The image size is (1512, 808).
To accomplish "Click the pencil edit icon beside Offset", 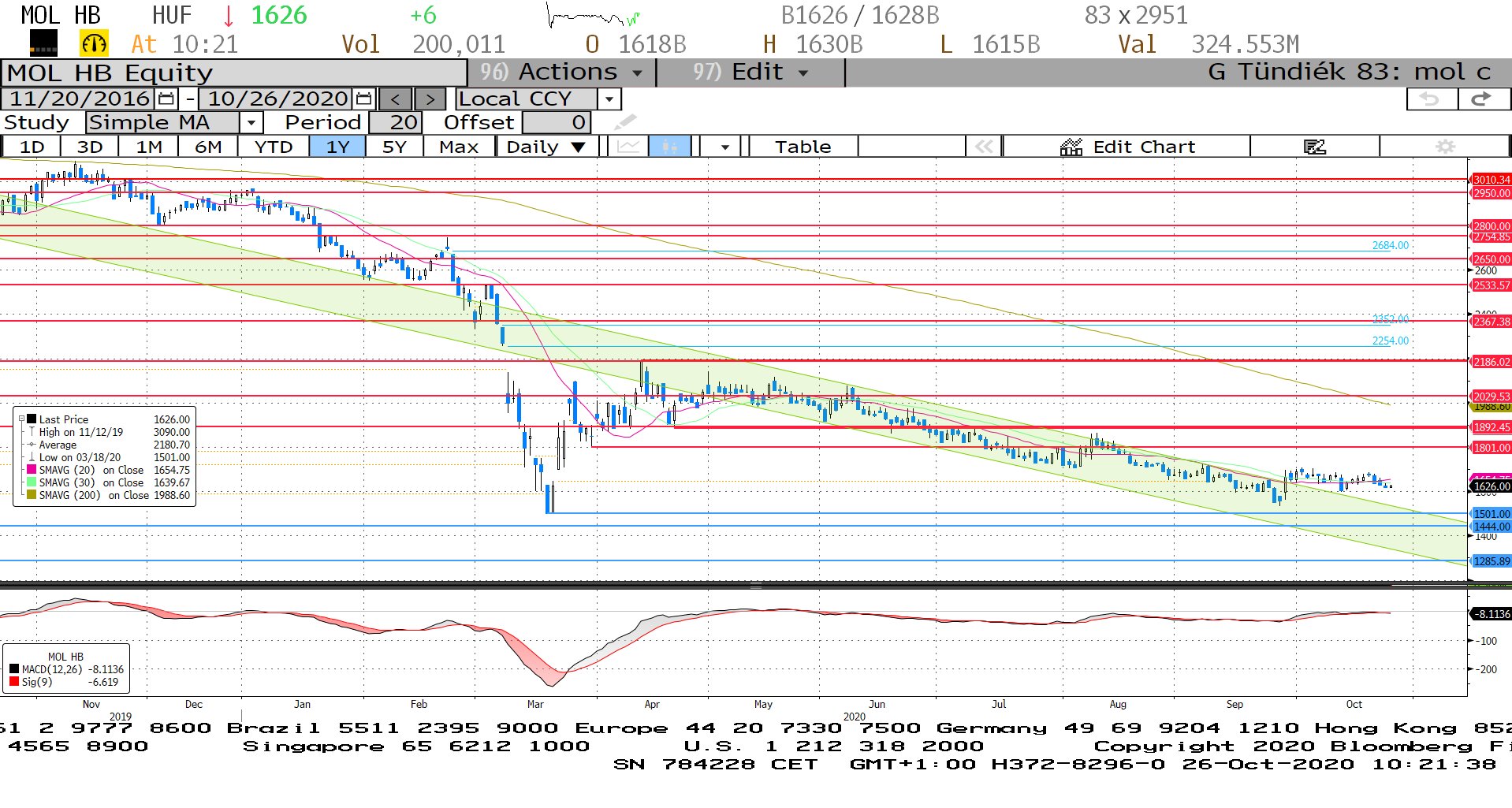I will click(x=624, y=122).
